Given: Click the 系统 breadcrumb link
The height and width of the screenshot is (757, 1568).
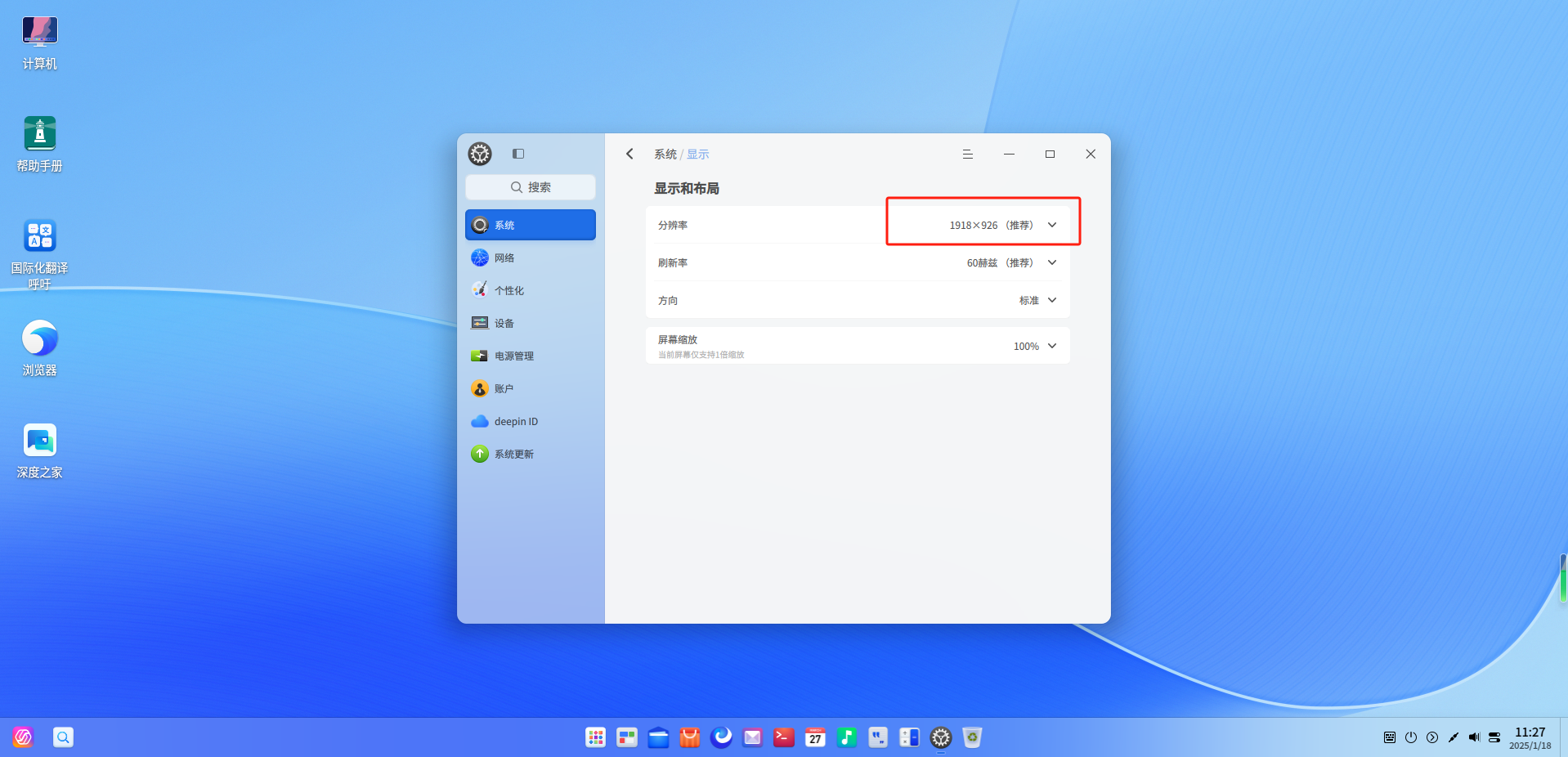Looking at the screenshot, I should (665, 154).
